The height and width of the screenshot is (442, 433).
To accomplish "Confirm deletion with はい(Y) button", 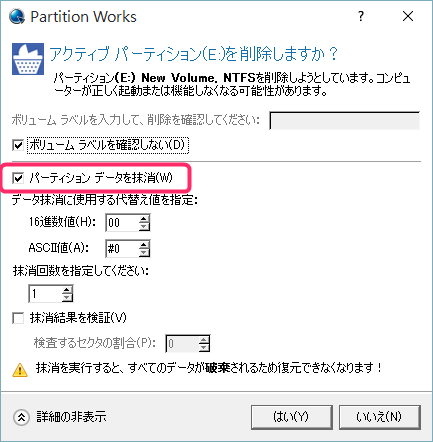I will (292, 417).
